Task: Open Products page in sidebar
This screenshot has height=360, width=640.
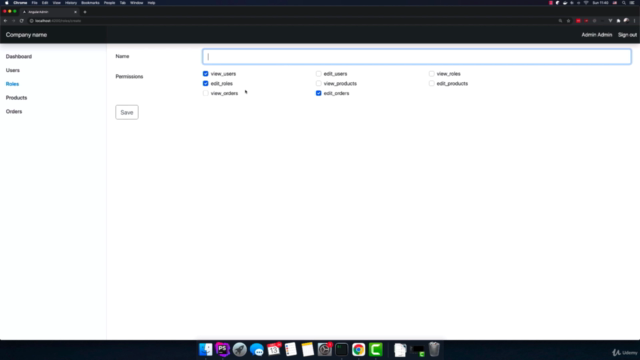Action: pos(16,98)
